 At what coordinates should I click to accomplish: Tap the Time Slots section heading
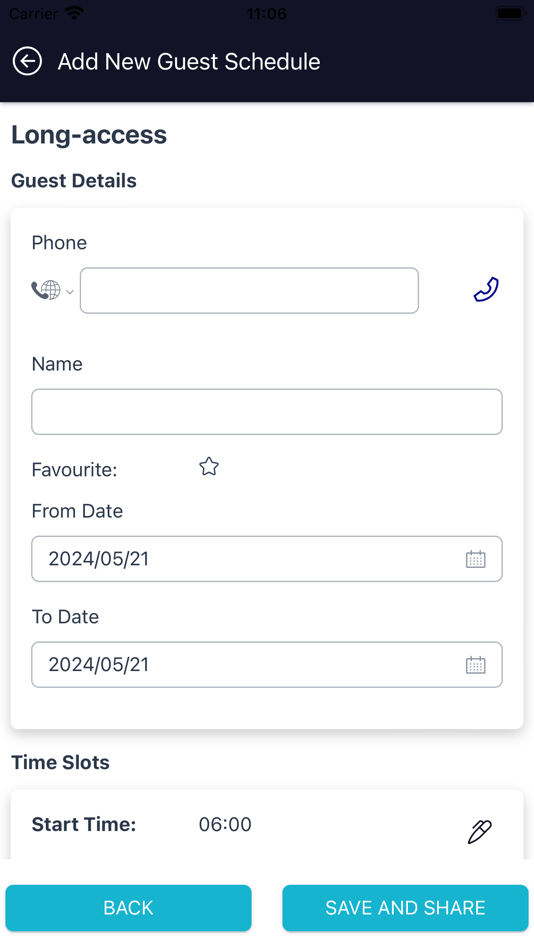pos(60,762)
